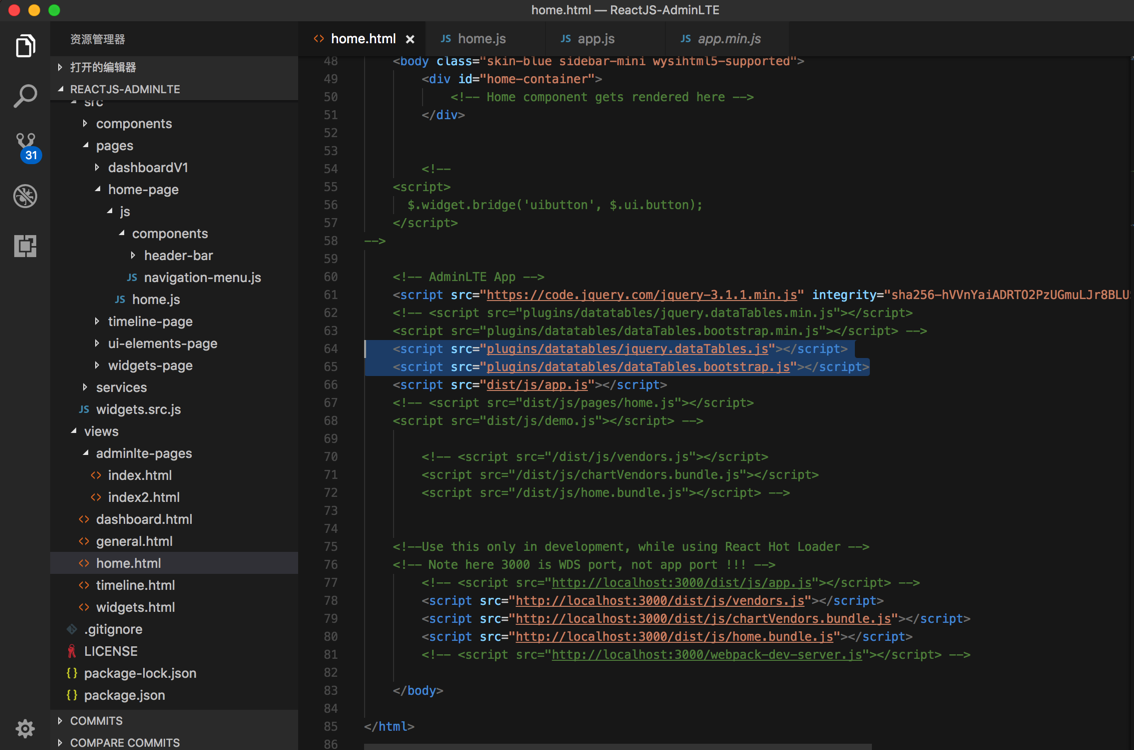Open package.json from the explorer
The height and width of the screenshot is (750, 1134).
tap(124, 695)
